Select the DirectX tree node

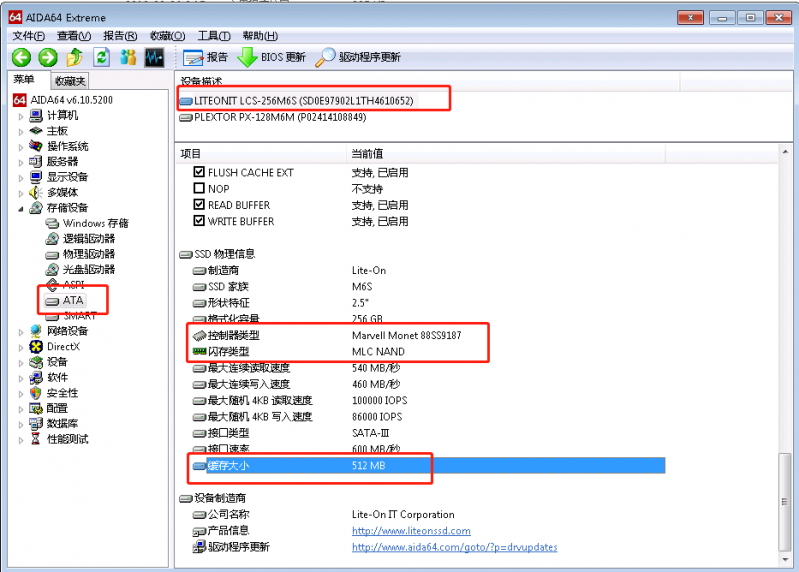pos(55,346)
